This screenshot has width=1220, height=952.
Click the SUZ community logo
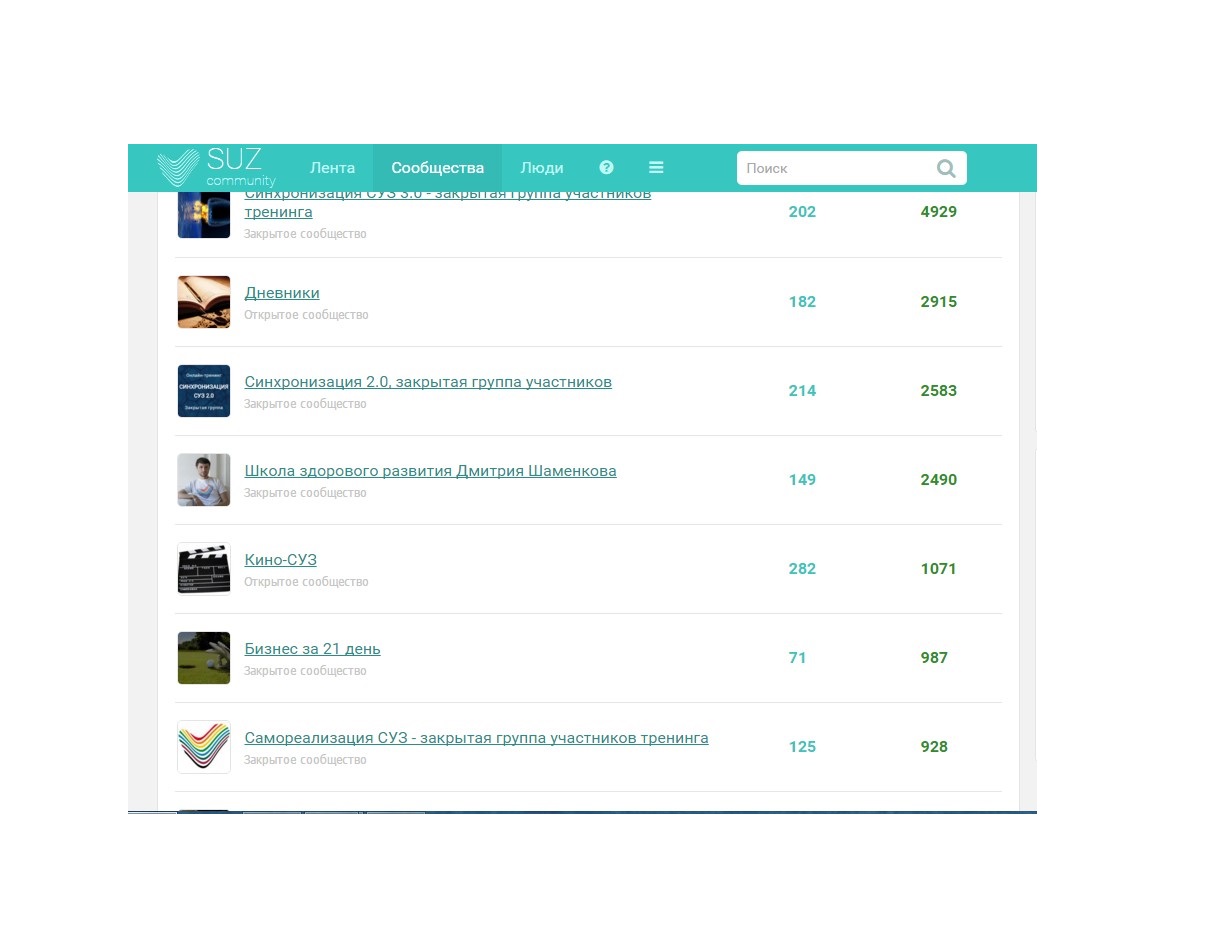[216, 168]
